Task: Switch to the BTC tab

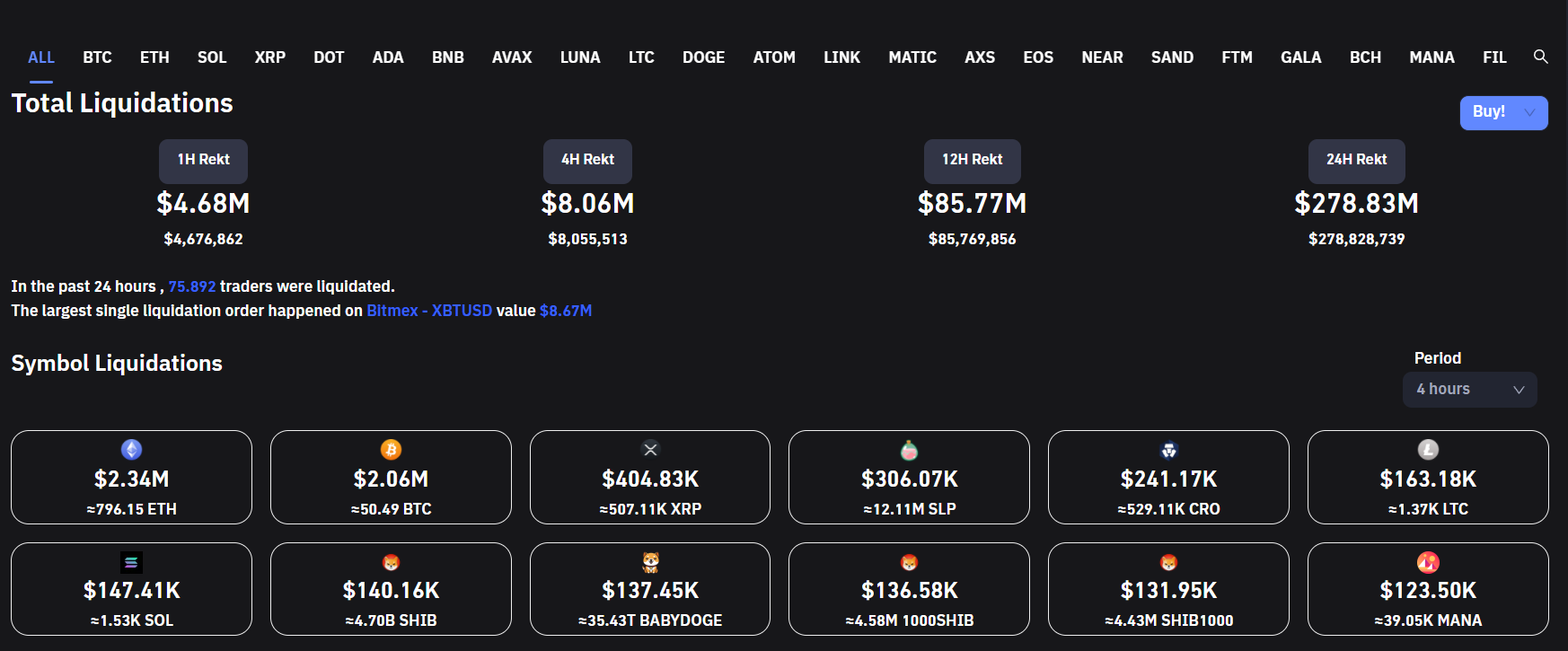Action: [97, 57]
